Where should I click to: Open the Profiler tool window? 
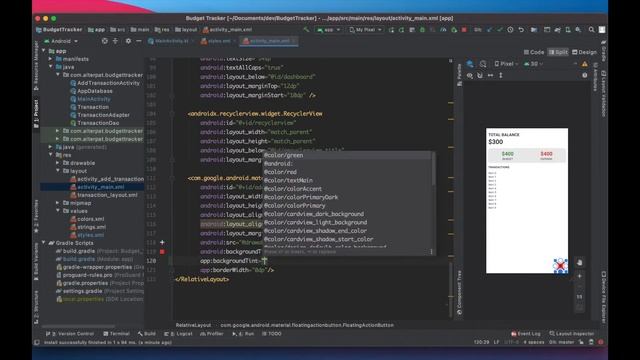(x=212, y=334)
